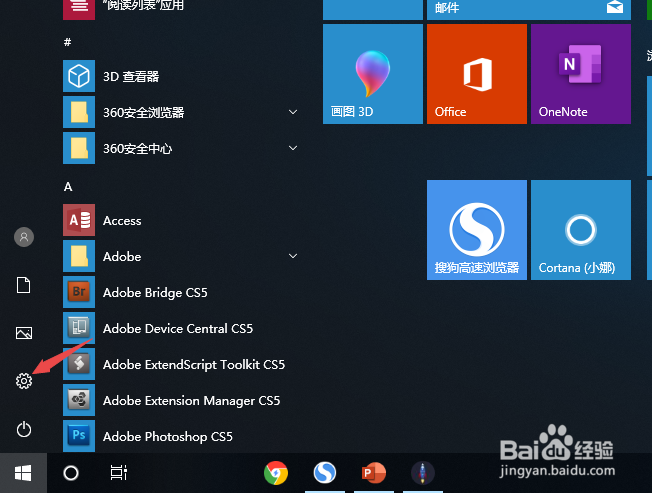Viewport: 652px width, 493px height.
Task: Open the 邮件 mail tile
Action: 529,10
